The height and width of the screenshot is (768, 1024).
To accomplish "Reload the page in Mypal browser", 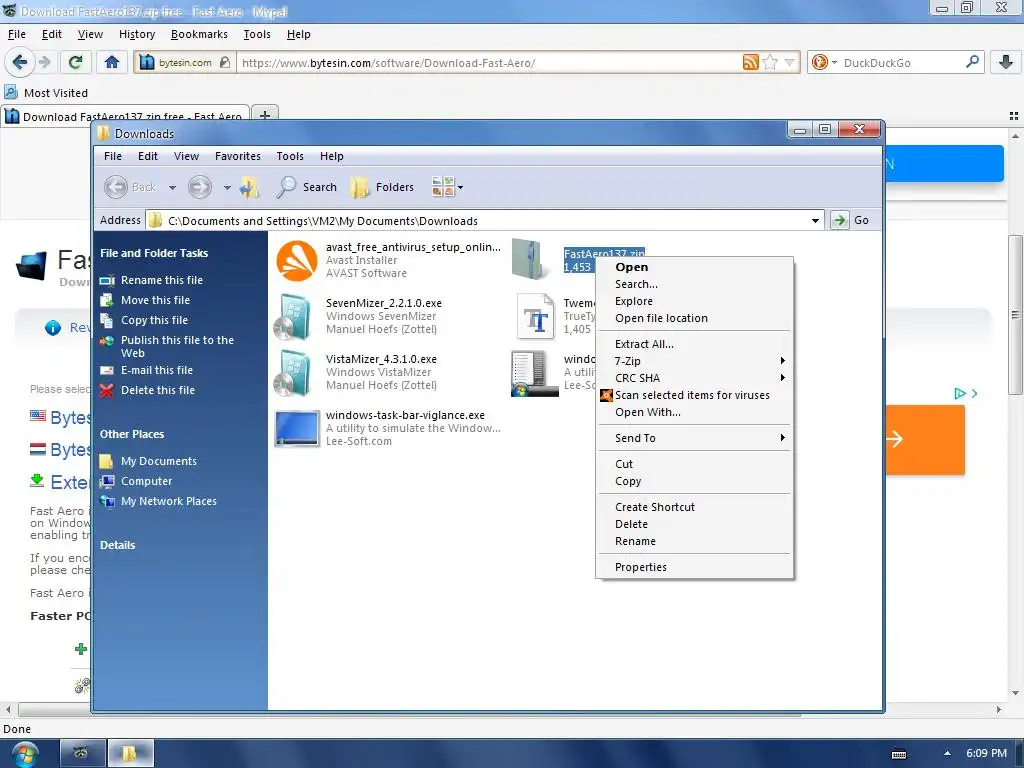I will 75,62.
